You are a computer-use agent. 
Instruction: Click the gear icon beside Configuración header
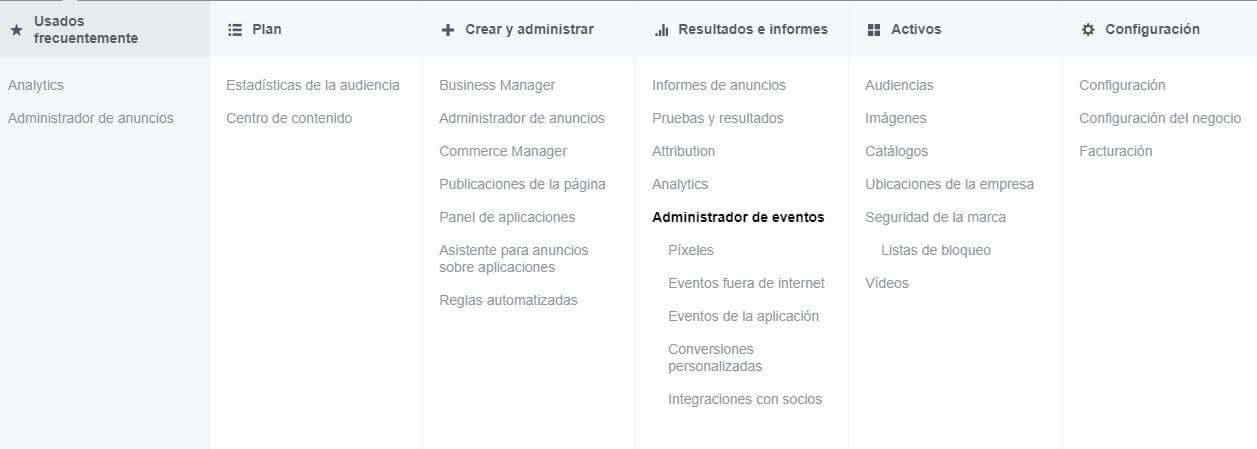[1088, 30]
